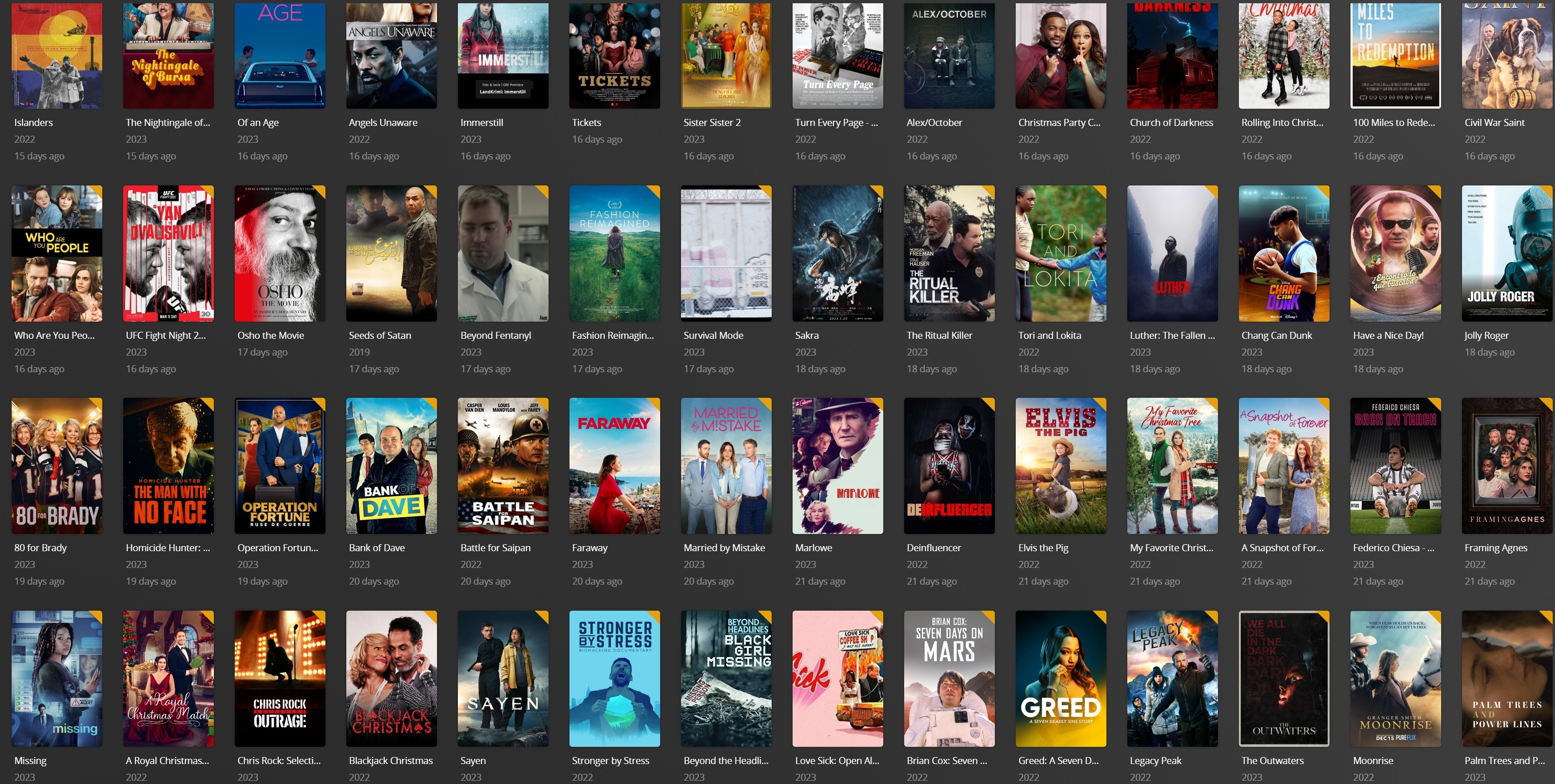Click the '100 Miles to Rede...' title

coord(1394,123)
